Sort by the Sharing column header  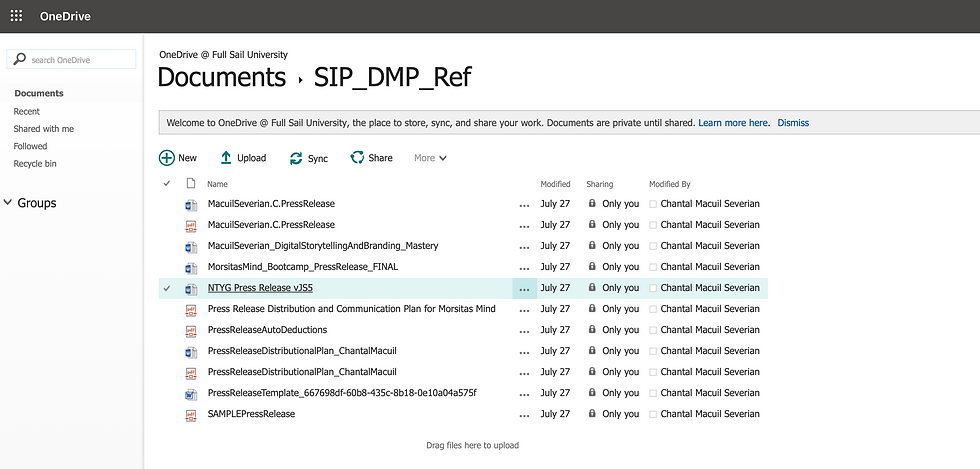tap(600, 184)
